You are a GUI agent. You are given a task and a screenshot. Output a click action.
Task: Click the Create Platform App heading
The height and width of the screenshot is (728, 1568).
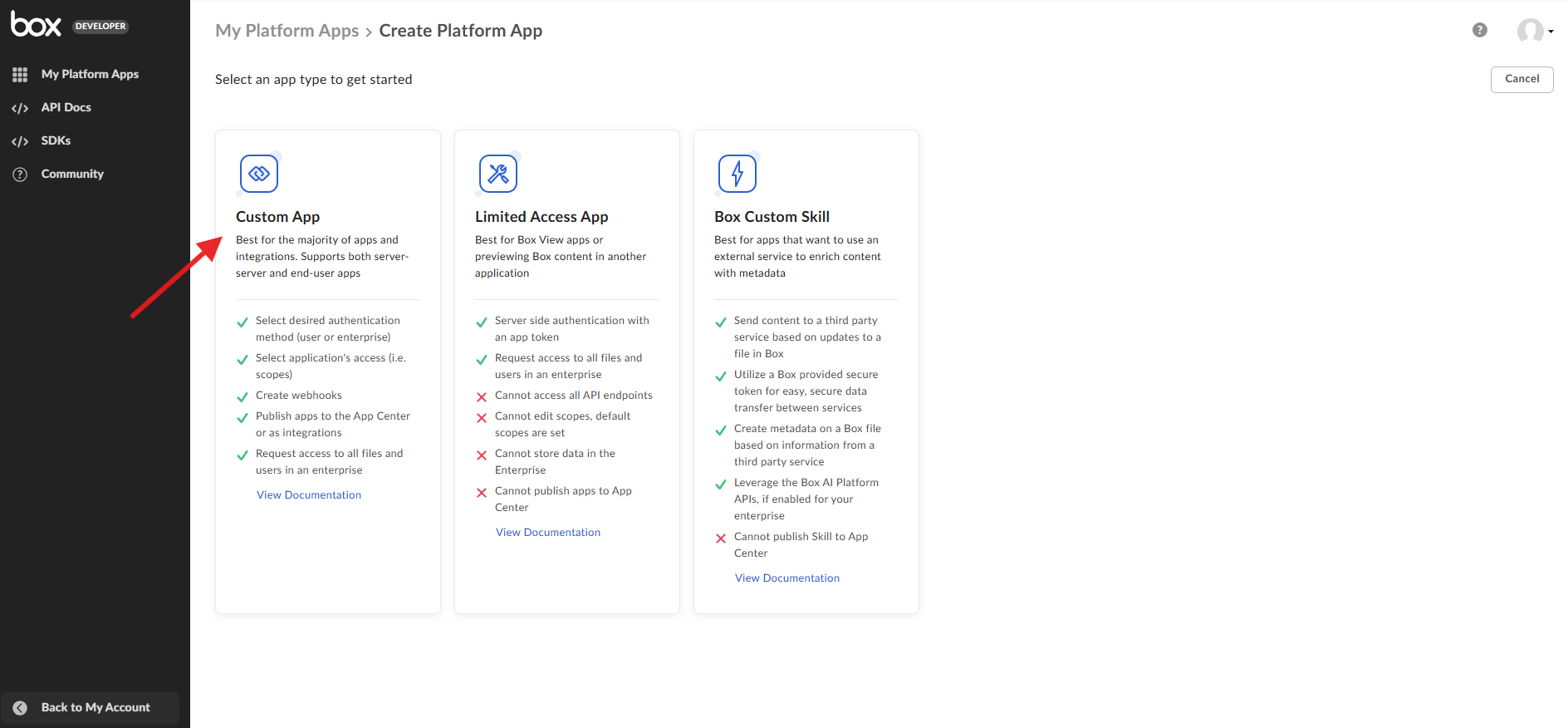461,31
